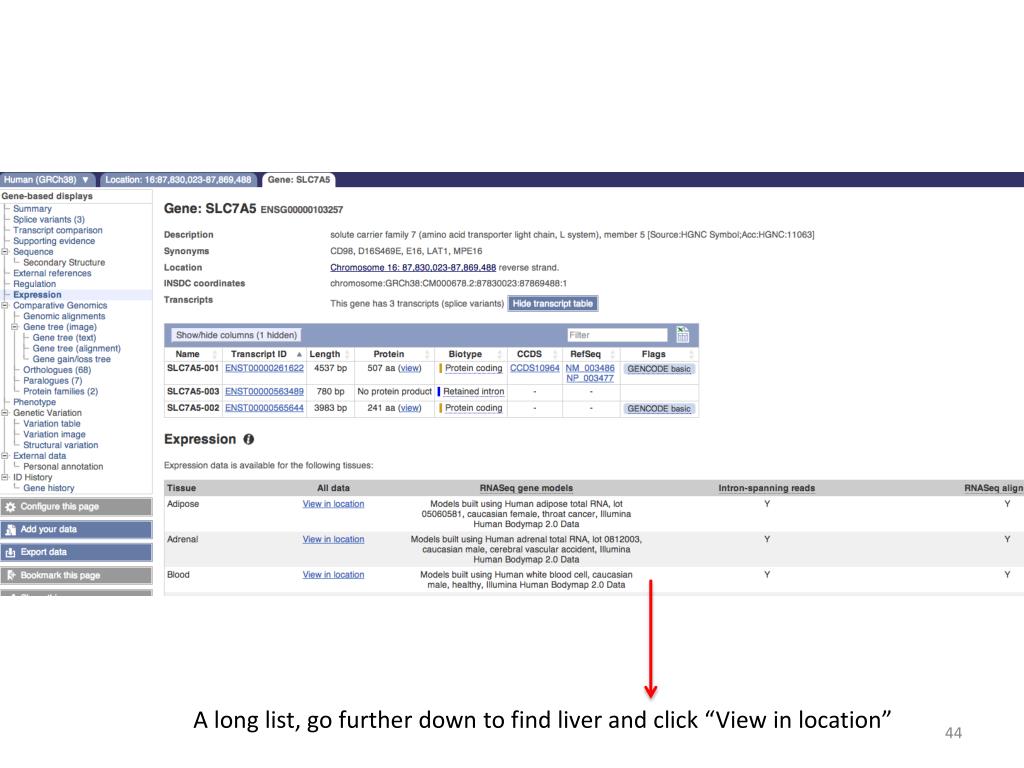Click the Expression help info icon
Viewport: 1024px width, 768px height.
[249, 440]
